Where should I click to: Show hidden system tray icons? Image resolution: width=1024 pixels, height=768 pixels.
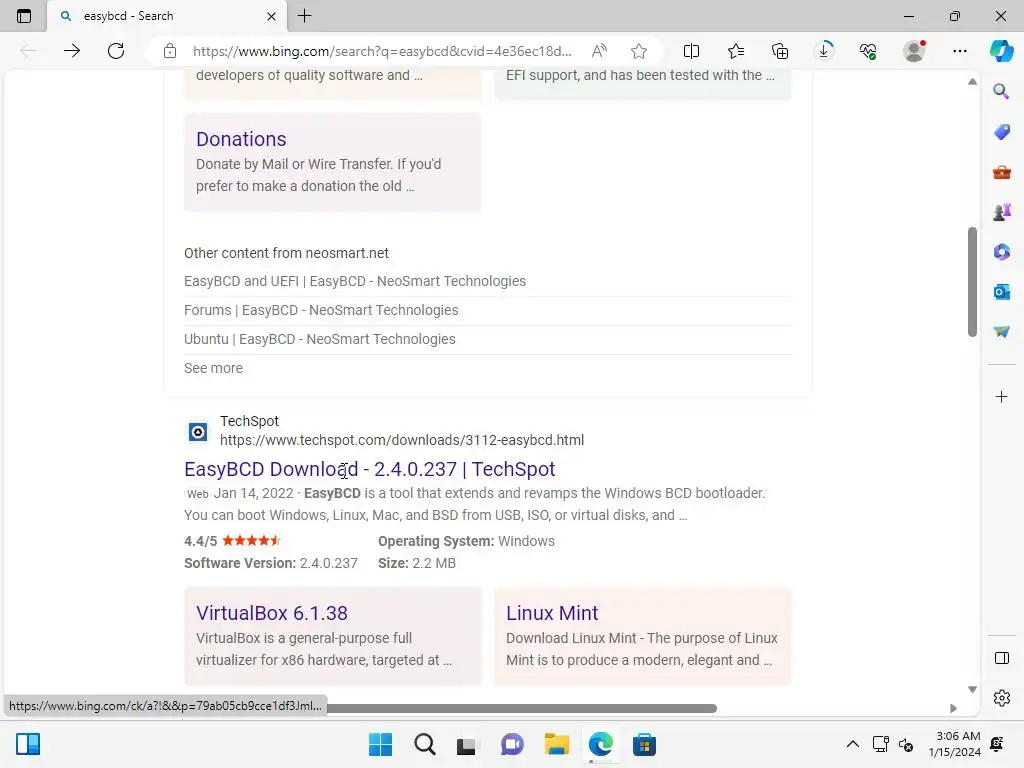click(852, 744)
